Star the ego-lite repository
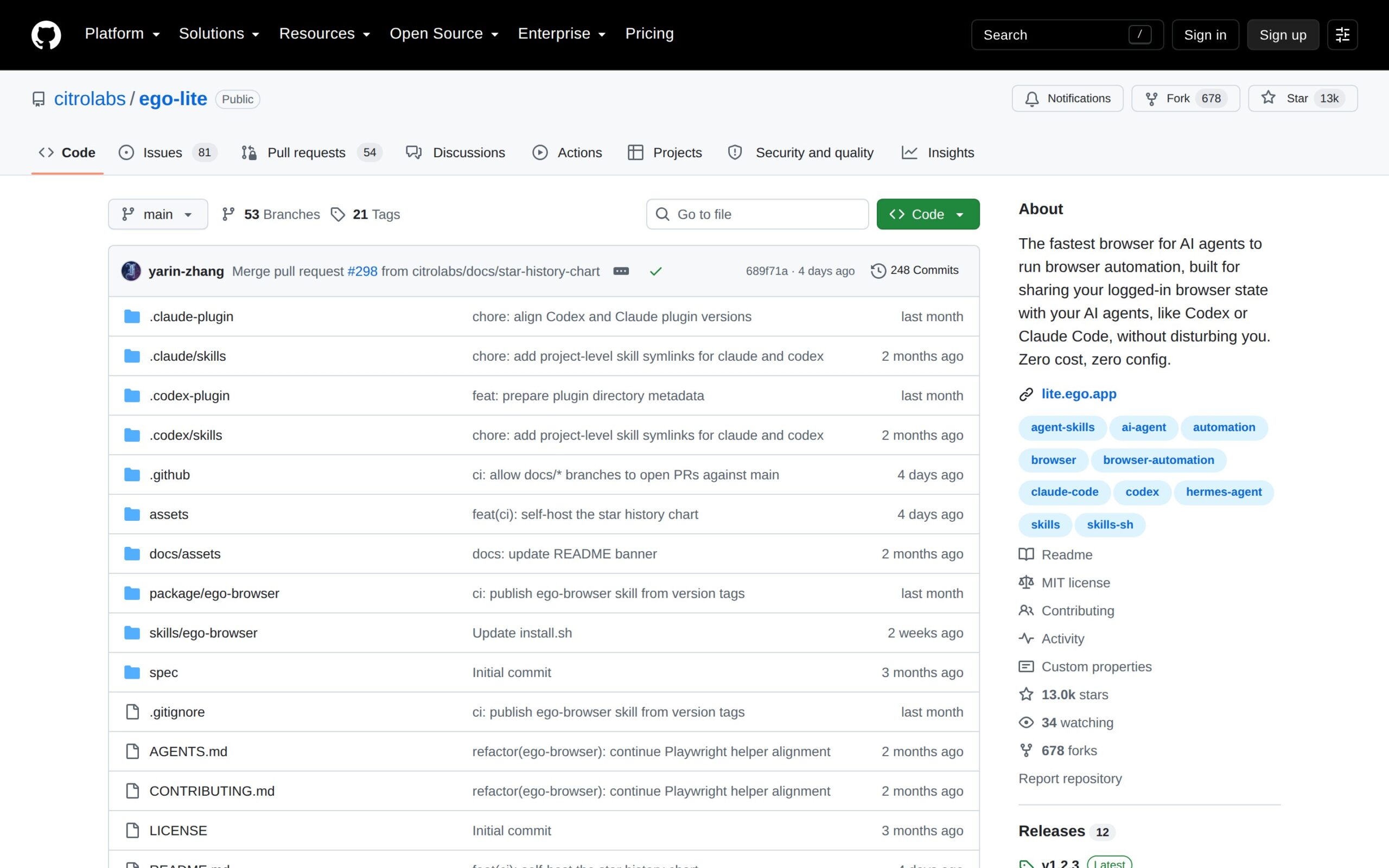1389x868 pixels. (1302, 98)
